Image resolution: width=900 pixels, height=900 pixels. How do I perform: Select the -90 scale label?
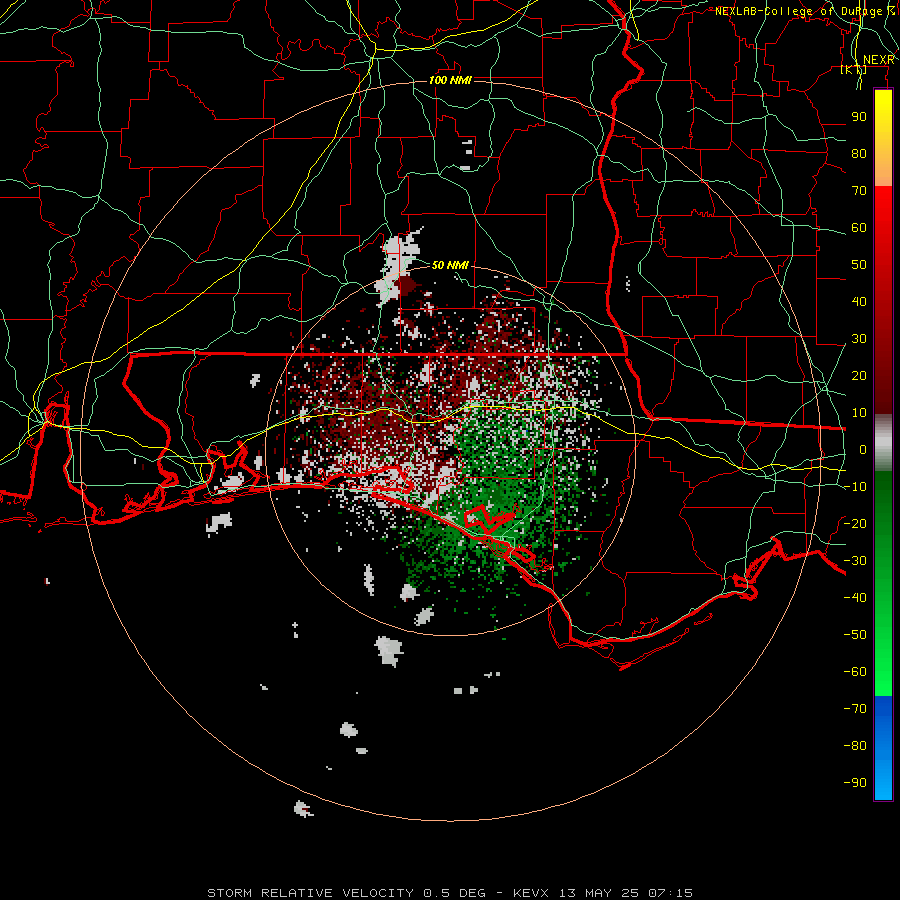(855, 783)
